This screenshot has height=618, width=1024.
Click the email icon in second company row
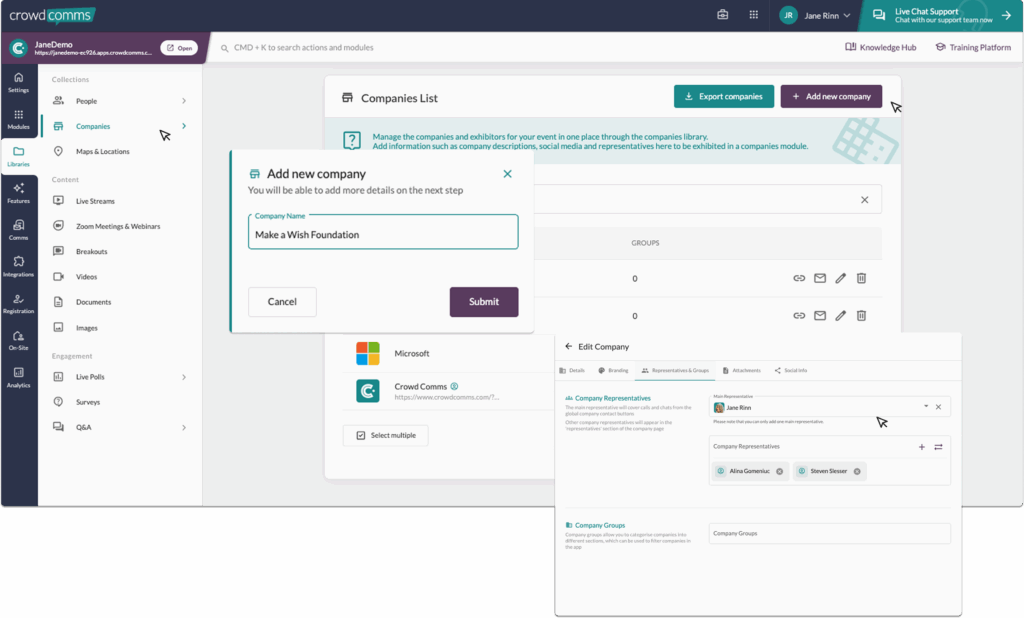(x=820, y=316)
